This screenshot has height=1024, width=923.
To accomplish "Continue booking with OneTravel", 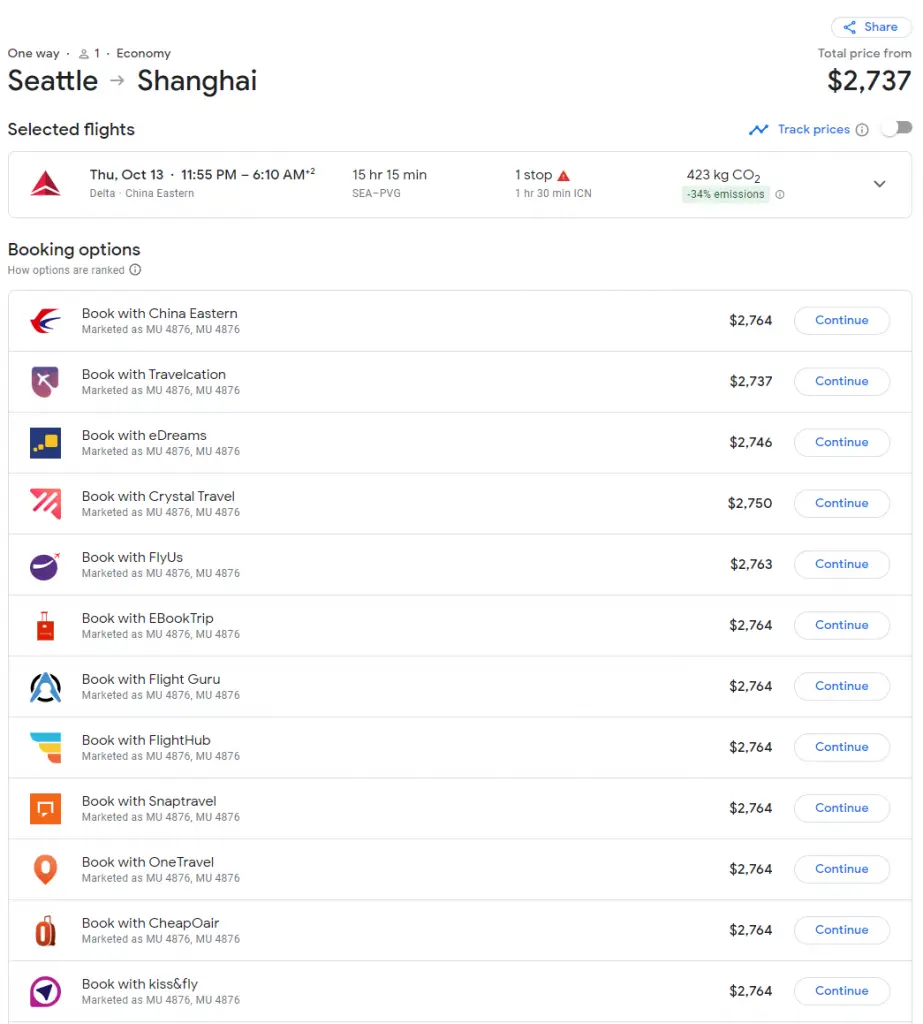I will pos(841,869).
